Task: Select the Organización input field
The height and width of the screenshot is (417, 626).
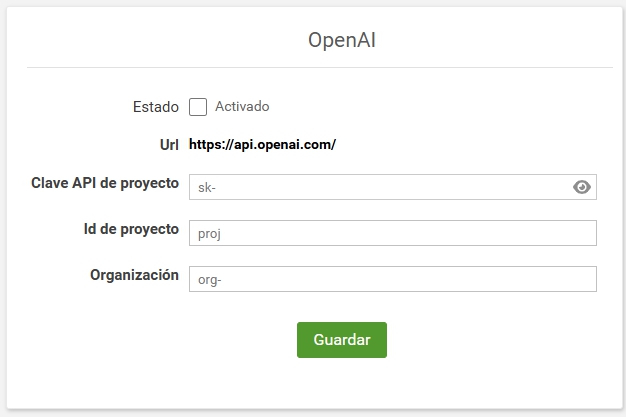Action: coord(392,279)
